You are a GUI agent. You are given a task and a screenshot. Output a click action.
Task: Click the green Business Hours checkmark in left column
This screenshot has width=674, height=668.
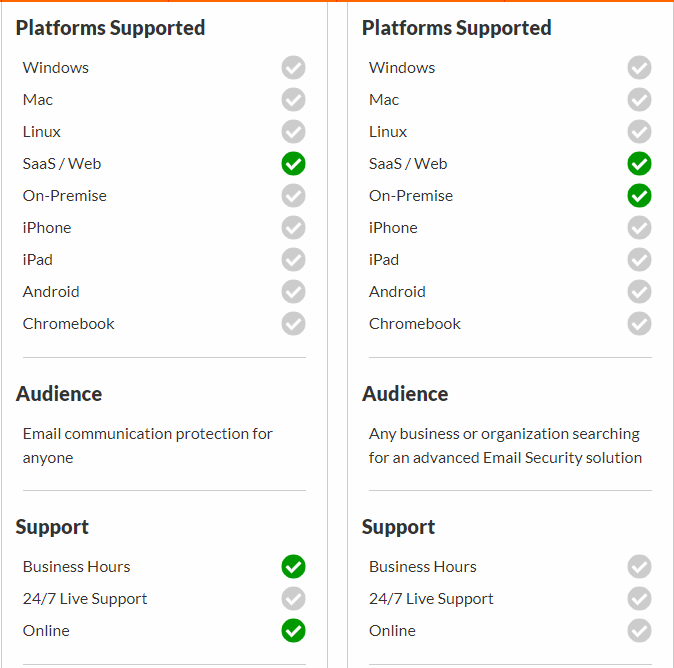point(294,567)
